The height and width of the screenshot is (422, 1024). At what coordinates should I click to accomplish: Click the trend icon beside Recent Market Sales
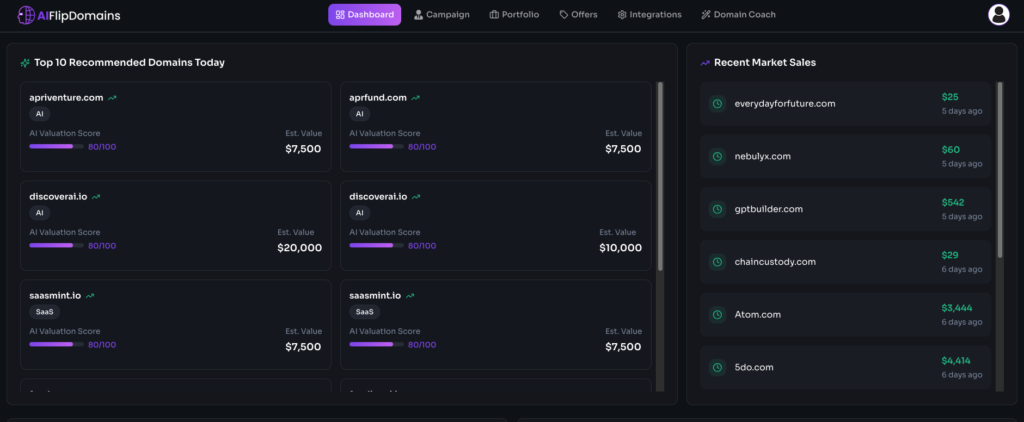coord(705,63)
